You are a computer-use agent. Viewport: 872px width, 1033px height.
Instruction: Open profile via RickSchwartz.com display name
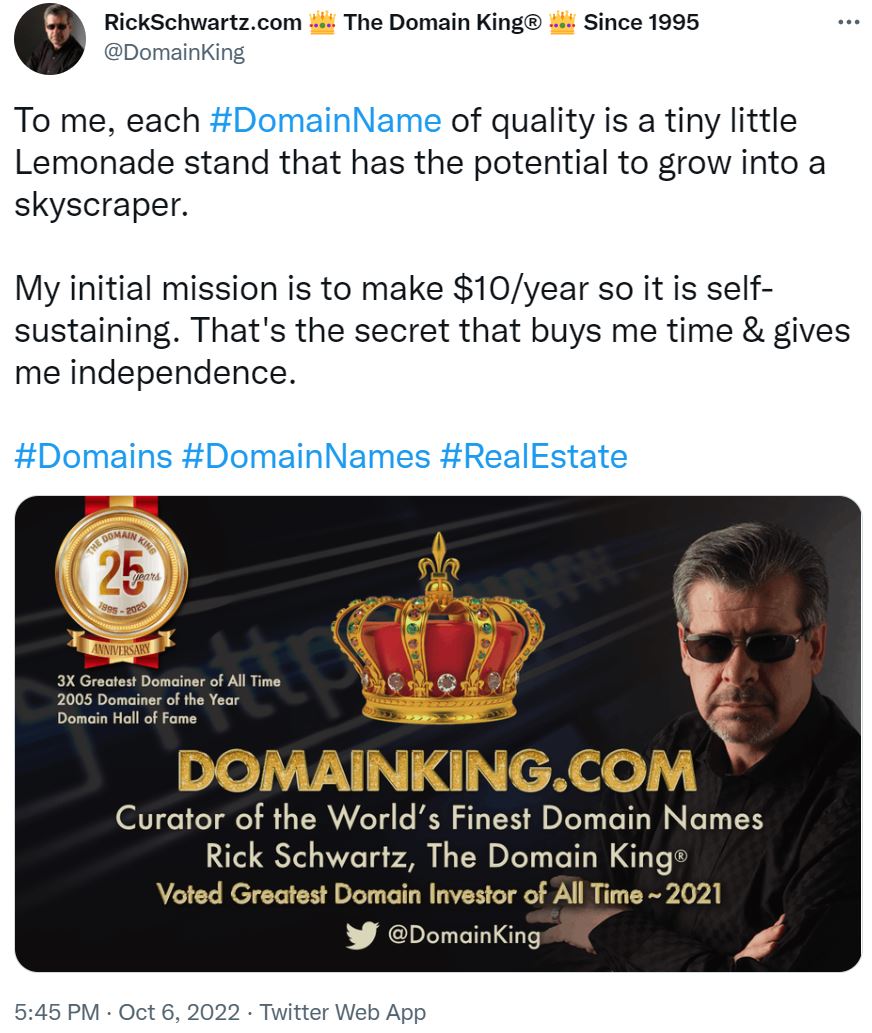tap(204, 22)
